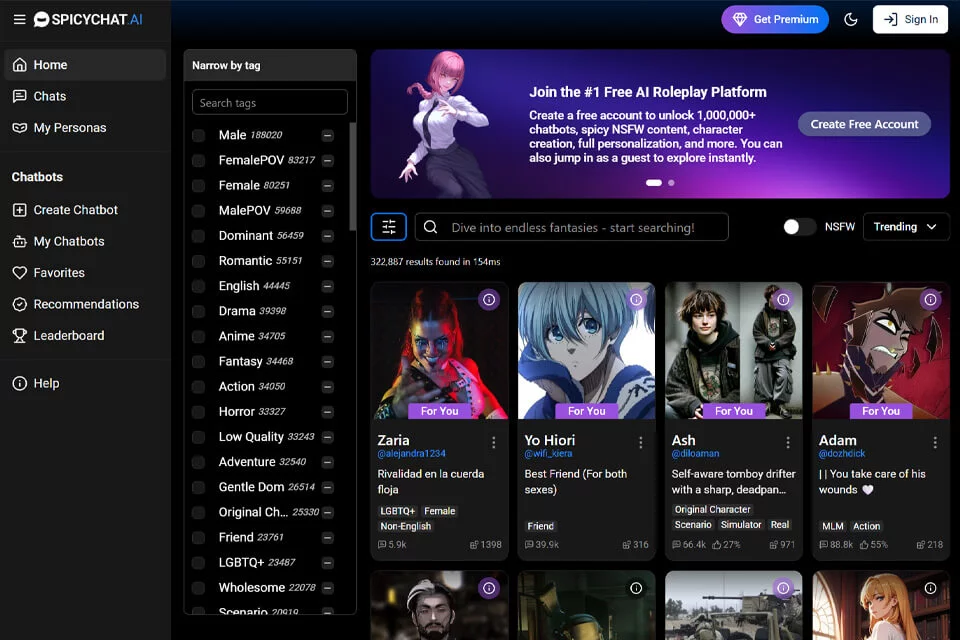Image resolution: width=960 pixels, height=640 pixels.
Task: Click Create Free Account button
Action: coord(864,124)
